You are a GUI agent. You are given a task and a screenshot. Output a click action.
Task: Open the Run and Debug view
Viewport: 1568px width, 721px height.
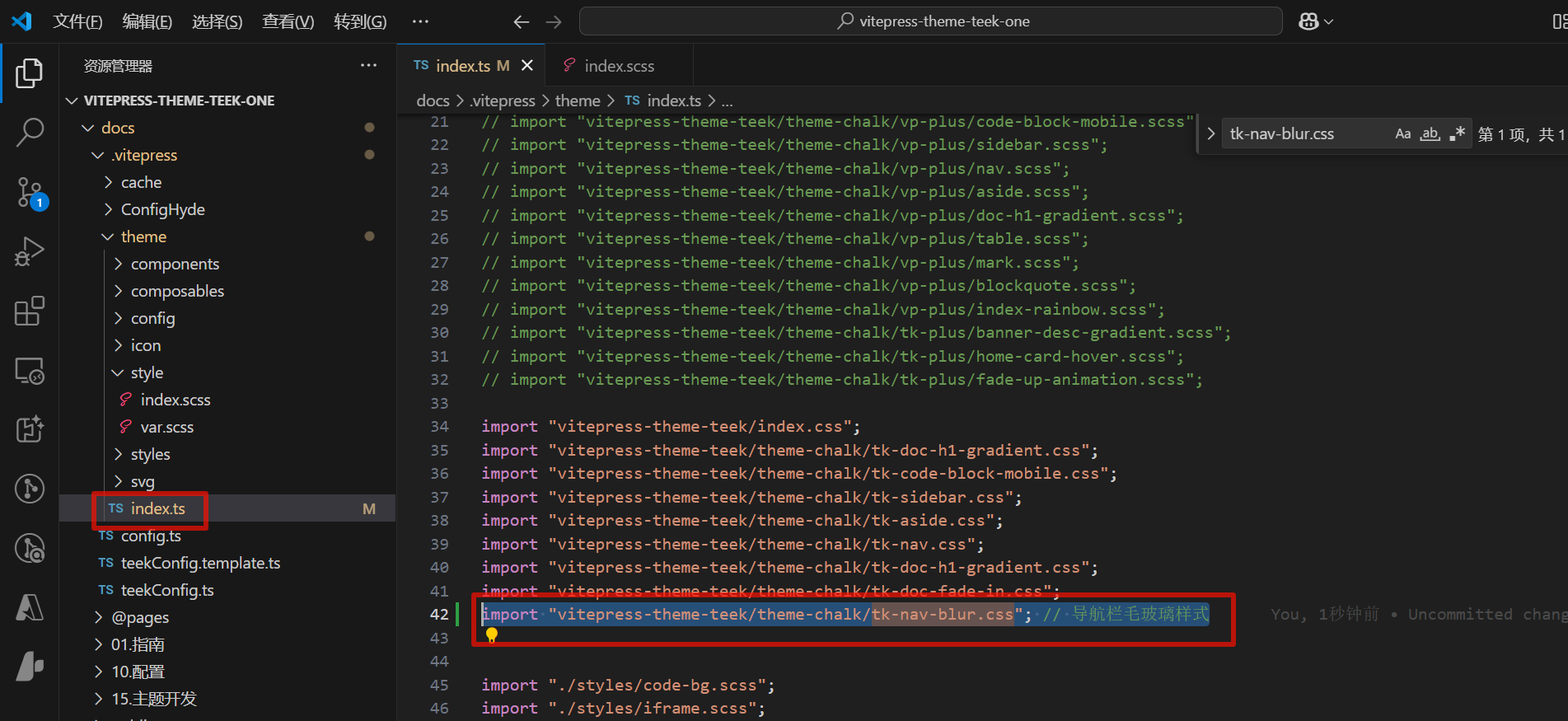point(30,251)
